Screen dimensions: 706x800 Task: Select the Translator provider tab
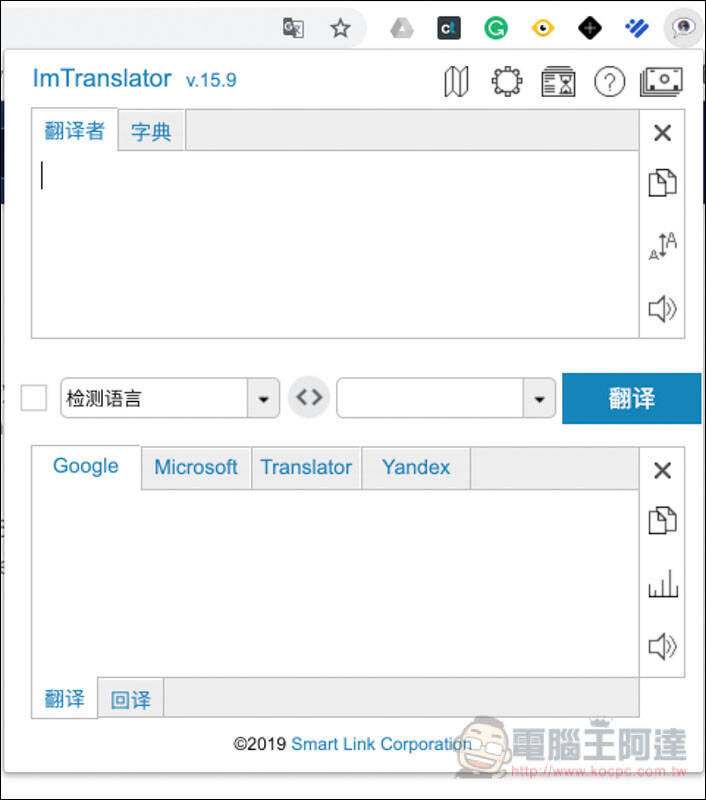click(306, 467)
